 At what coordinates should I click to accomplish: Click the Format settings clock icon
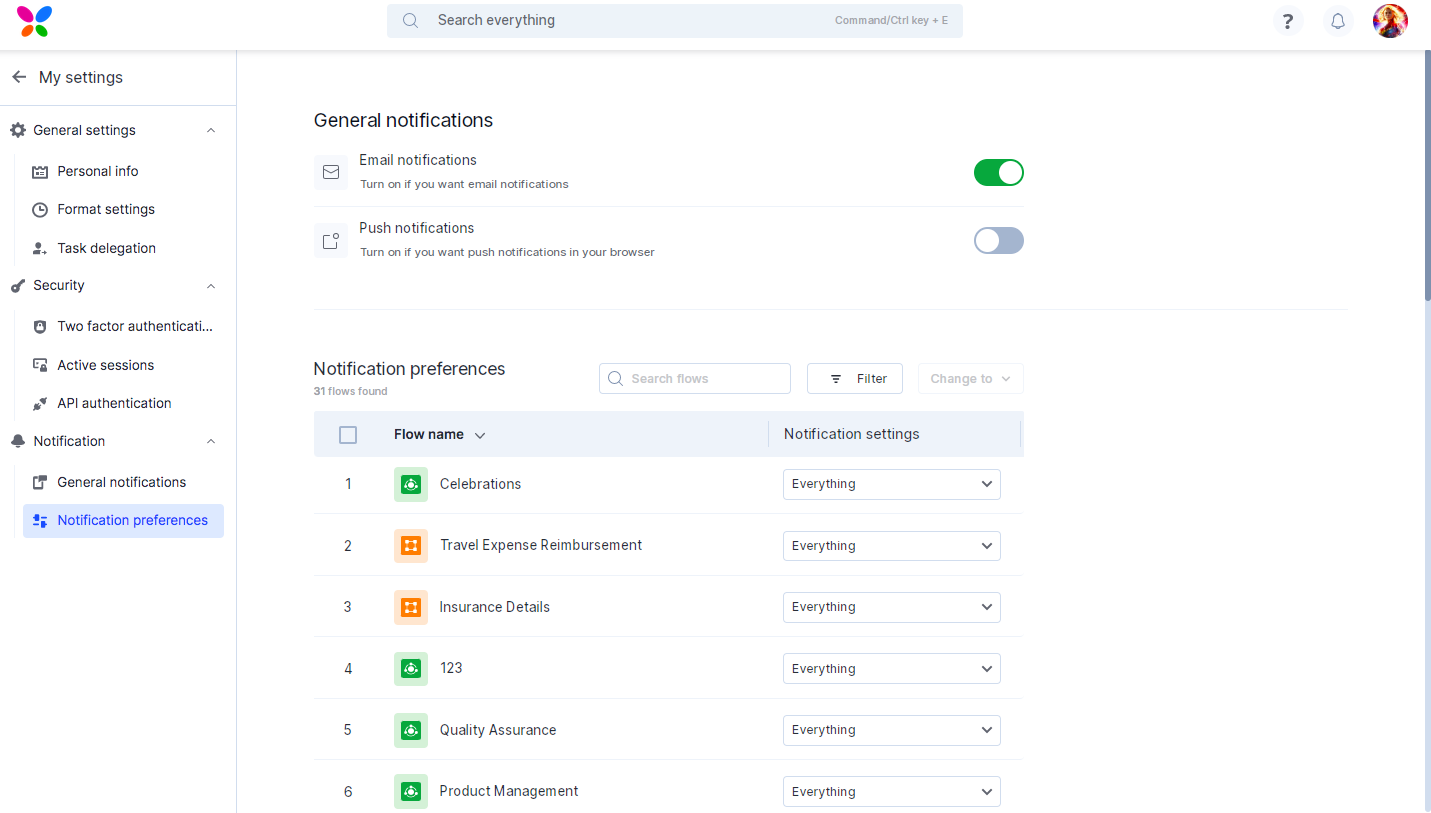(x=40, y=210)
